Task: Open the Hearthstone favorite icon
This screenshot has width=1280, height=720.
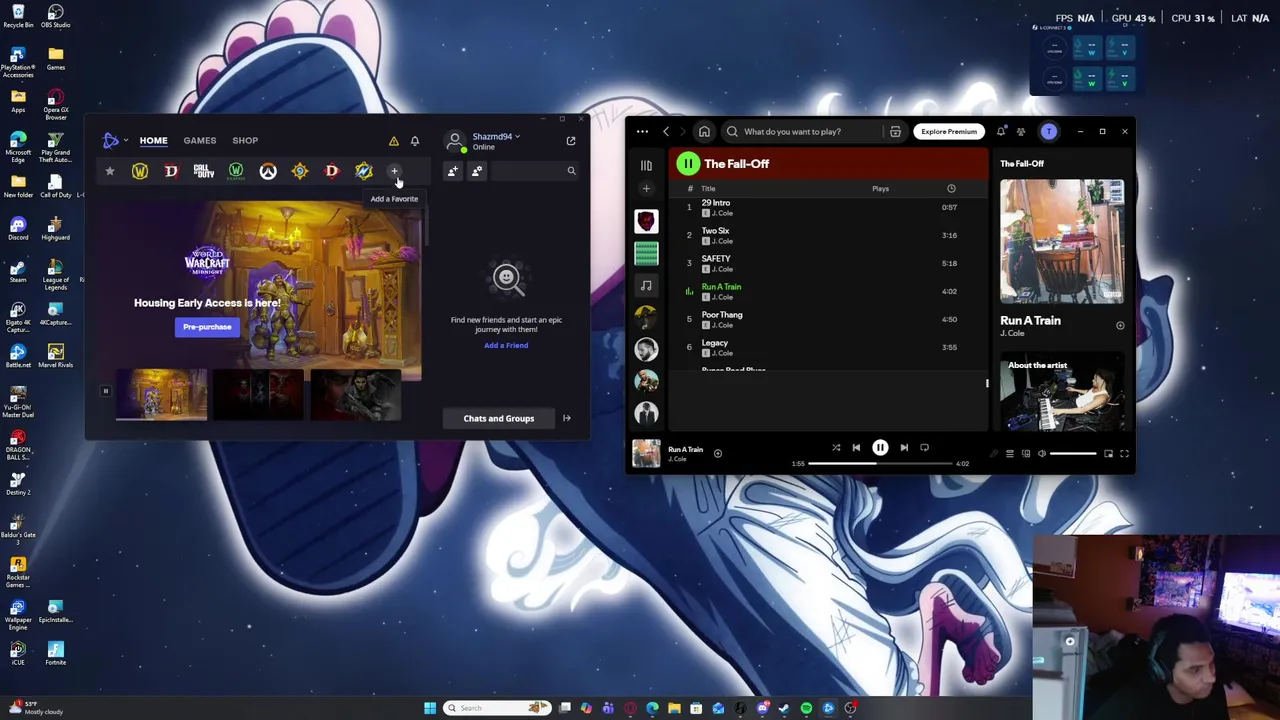Action: point(300,172)
